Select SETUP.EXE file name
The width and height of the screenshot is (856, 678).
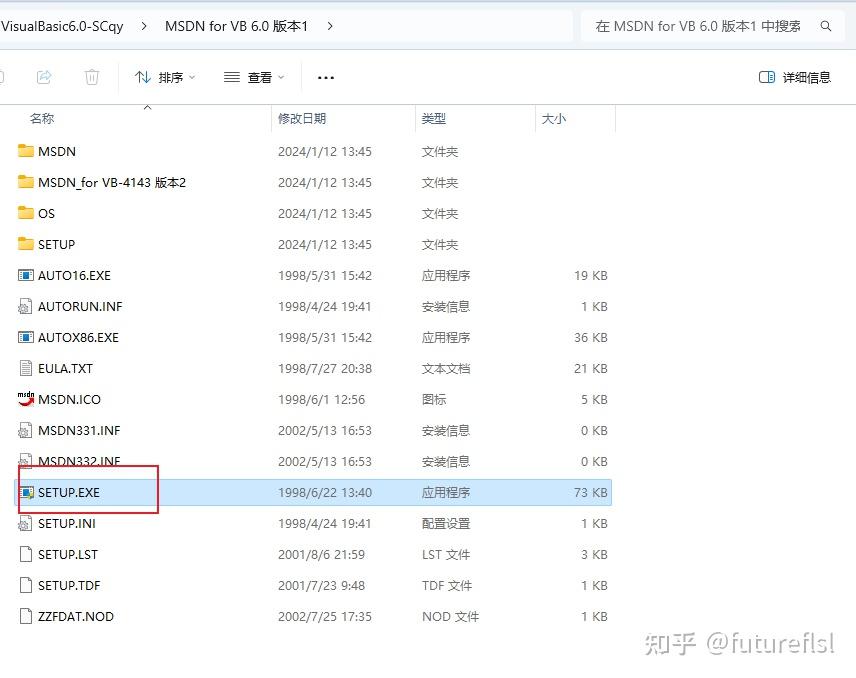coord(69,492)
